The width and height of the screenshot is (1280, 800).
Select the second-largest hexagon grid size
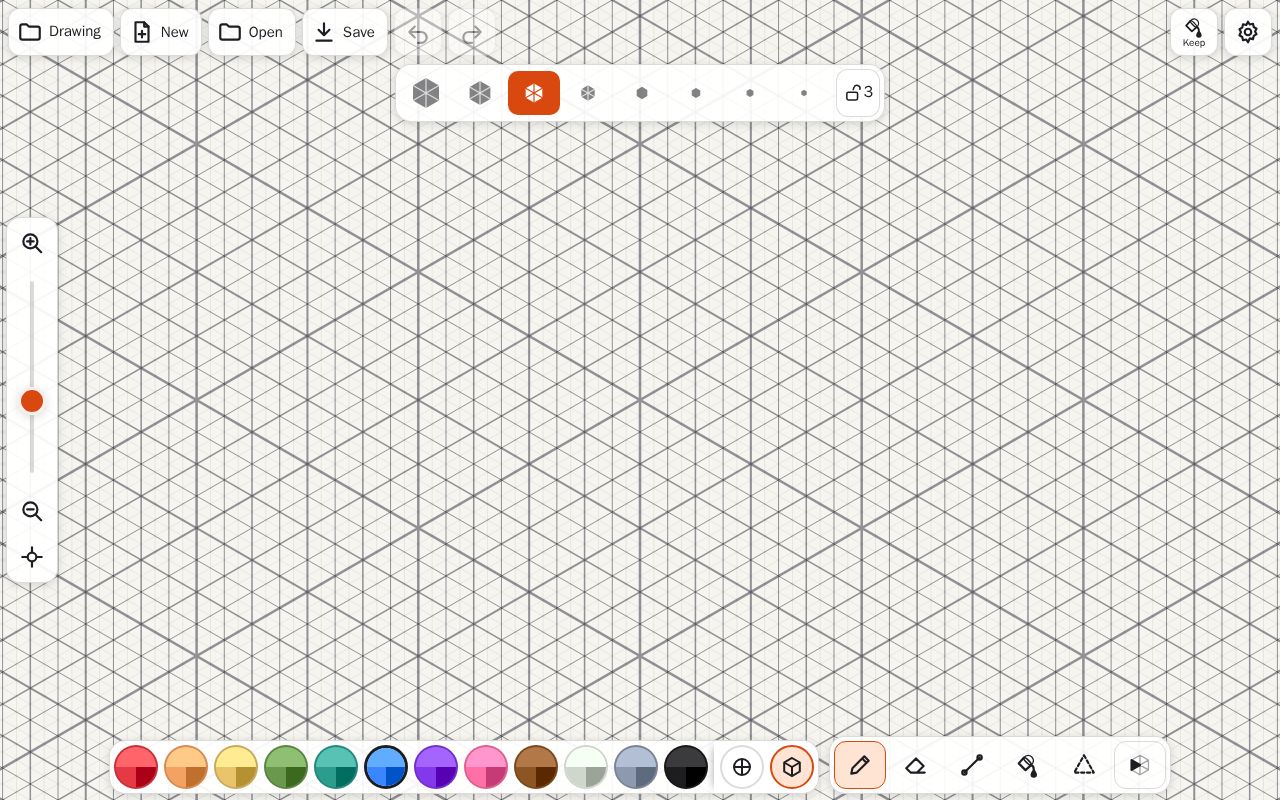click(480, 93)
